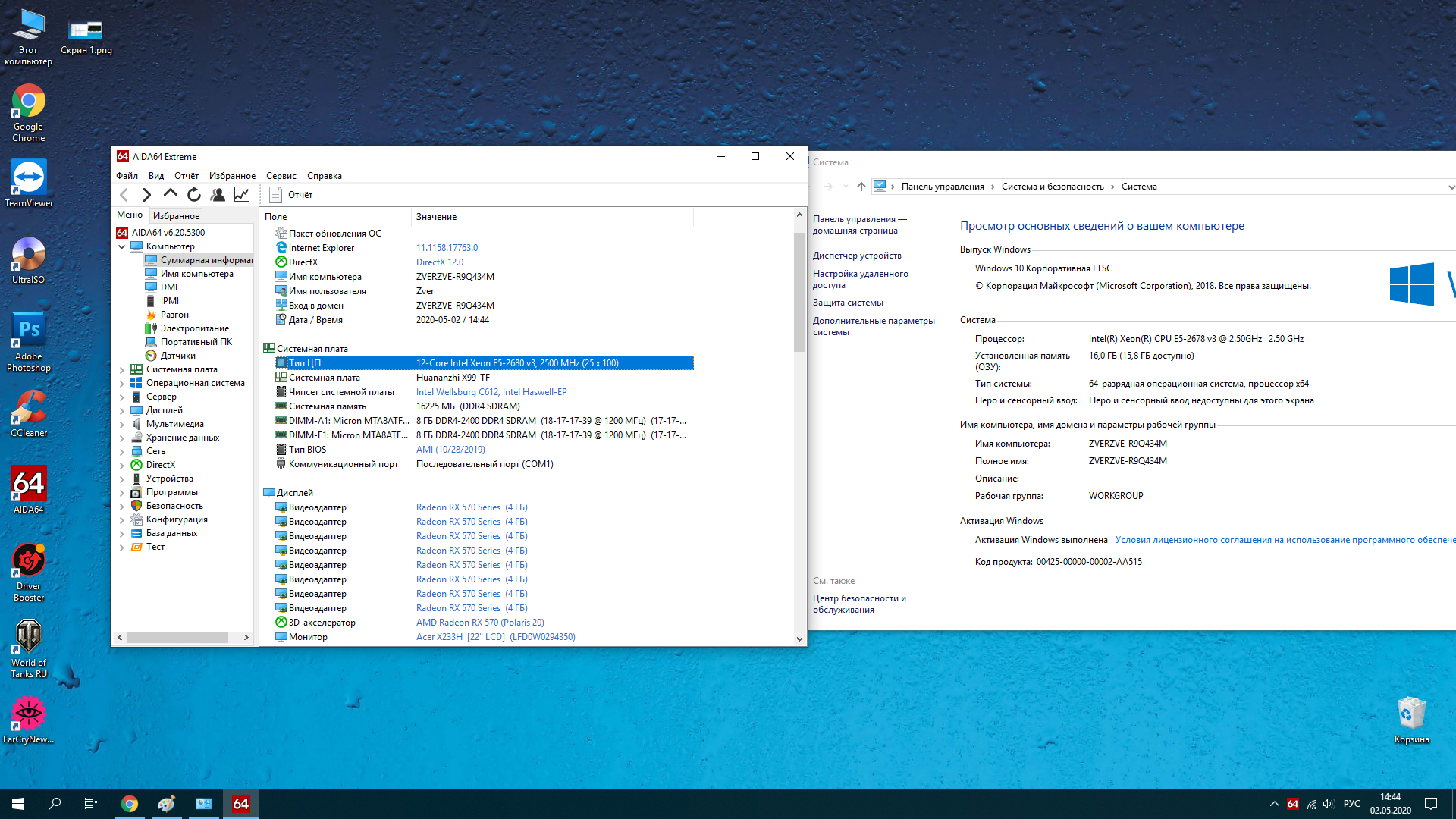Select Датчики in the tree
Image resolution: width=1456 pixels, height=819 pixels.
pyautogui.click(x=177, y=356)
